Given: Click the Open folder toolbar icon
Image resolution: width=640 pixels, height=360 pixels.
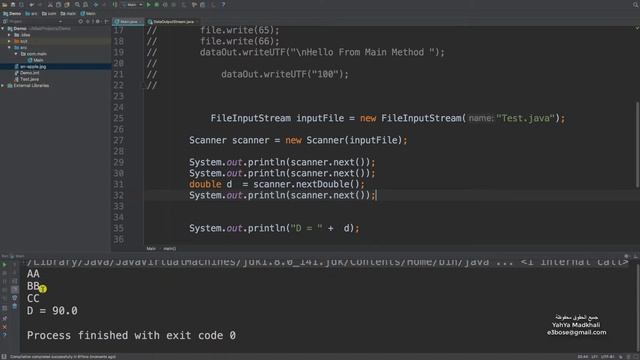Looking at the screenshot, I should [4, 4].
